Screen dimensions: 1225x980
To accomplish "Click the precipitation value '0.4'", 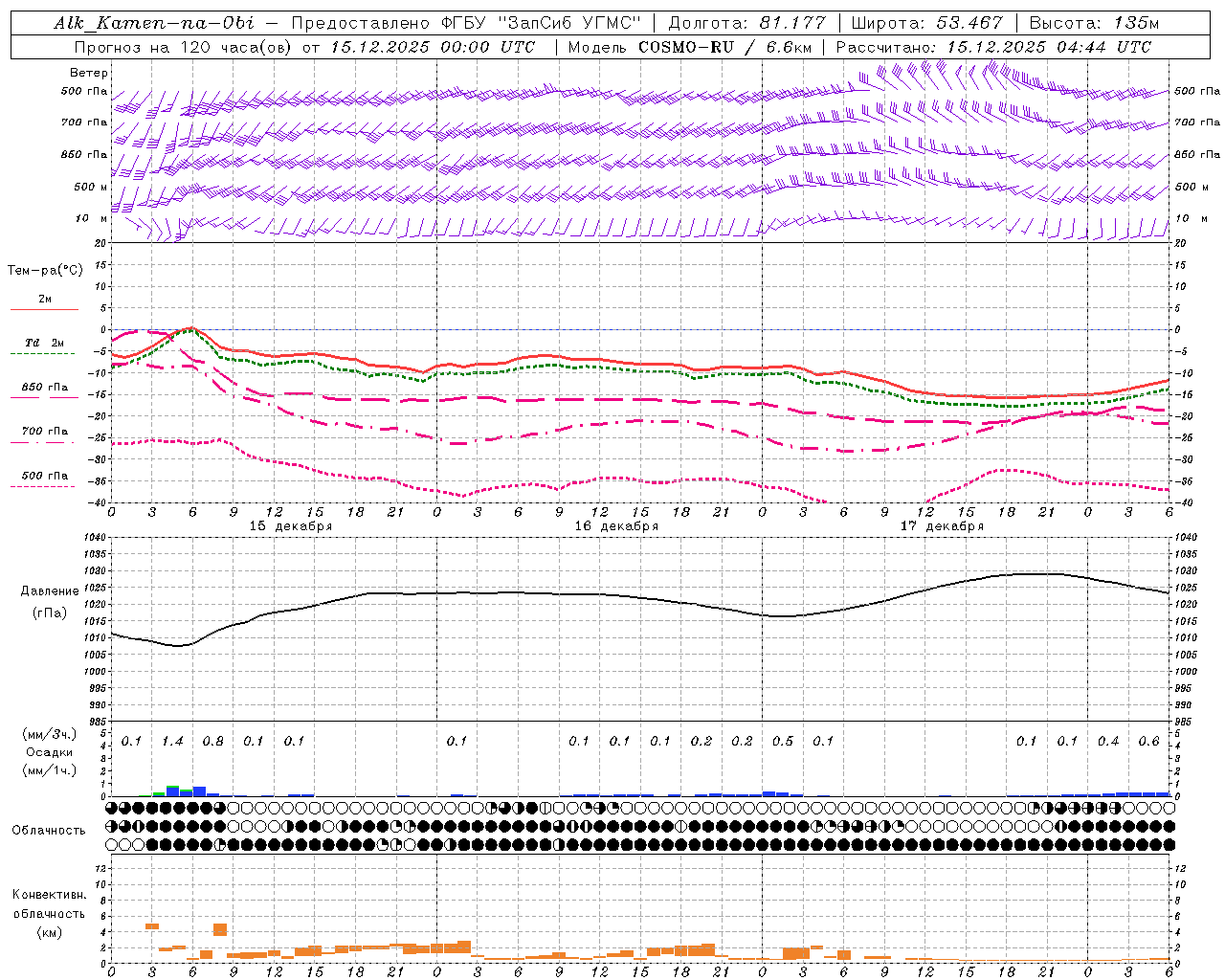I will (x=1108, y=742).
